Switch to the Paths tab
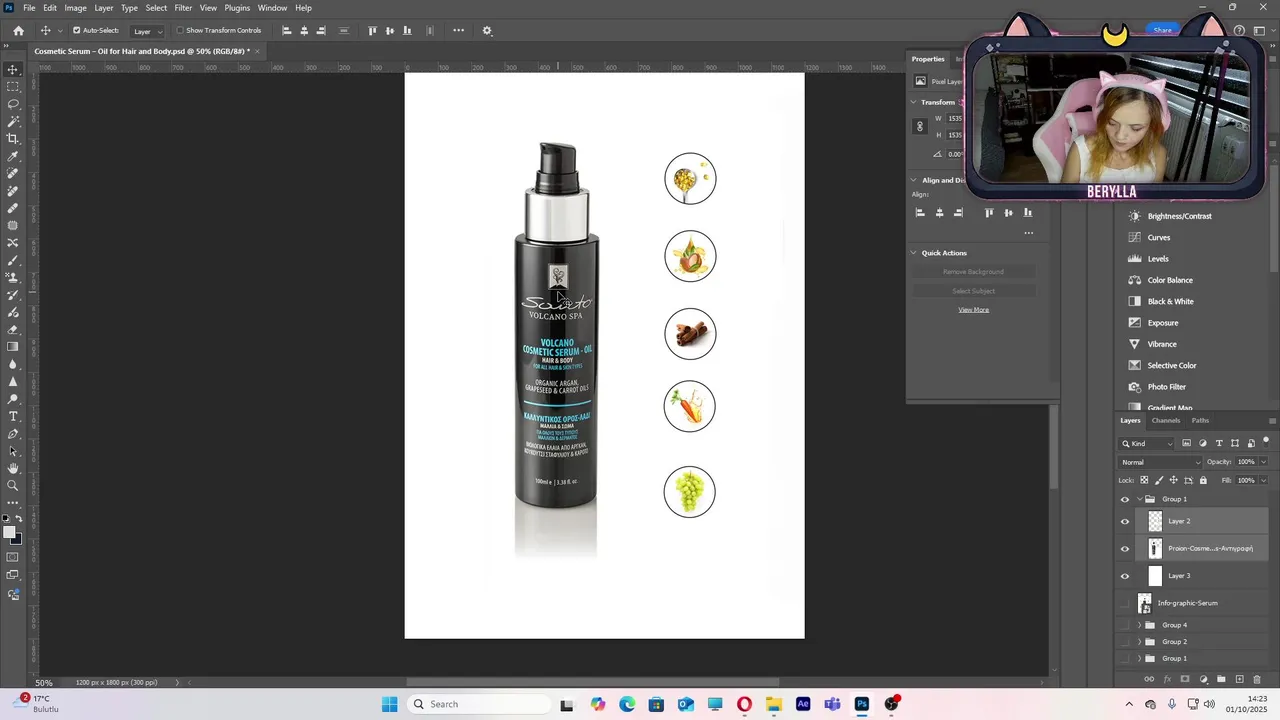 point(1200,421)
